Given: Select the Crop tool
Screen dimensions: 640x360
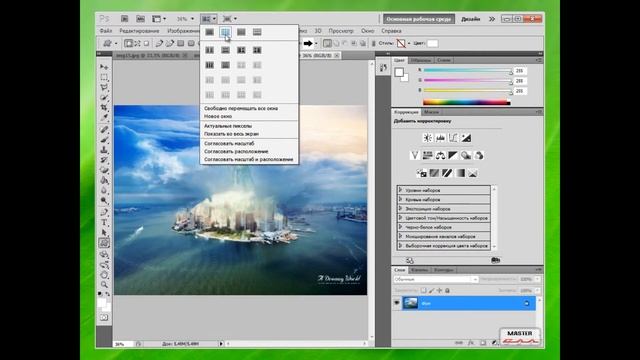Looking at the screenshot, I should coord(104,107).
